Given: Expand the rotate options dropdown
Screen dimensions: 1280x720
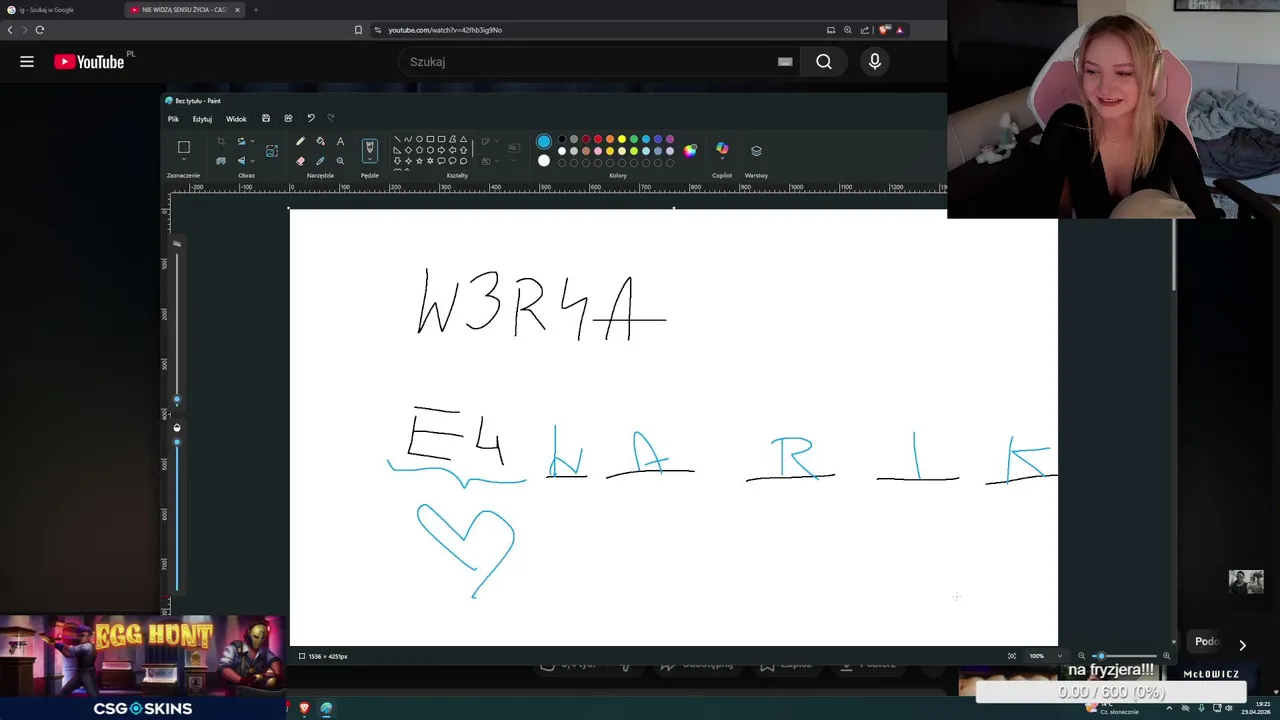Looking at the screenshot, I should click(x=252, y=141).
